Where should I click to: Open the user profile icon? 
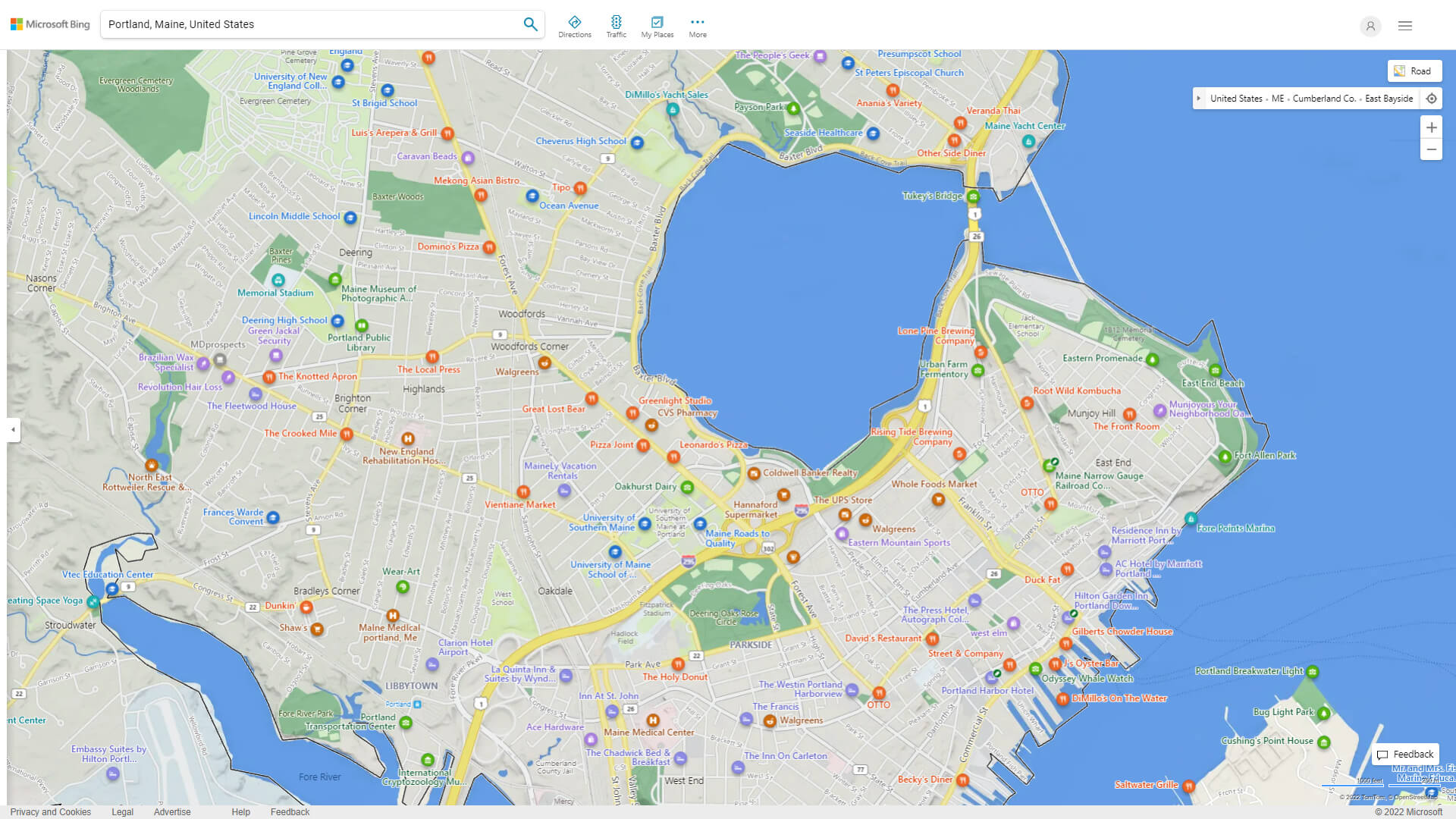(1370, 26)
